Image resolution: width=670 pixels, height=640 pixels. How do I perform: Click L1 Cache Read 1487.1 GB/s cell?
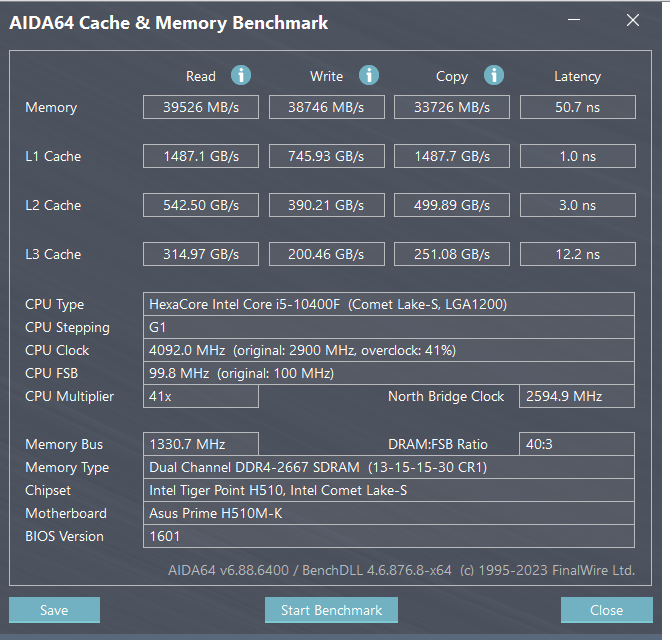(201, 156)
